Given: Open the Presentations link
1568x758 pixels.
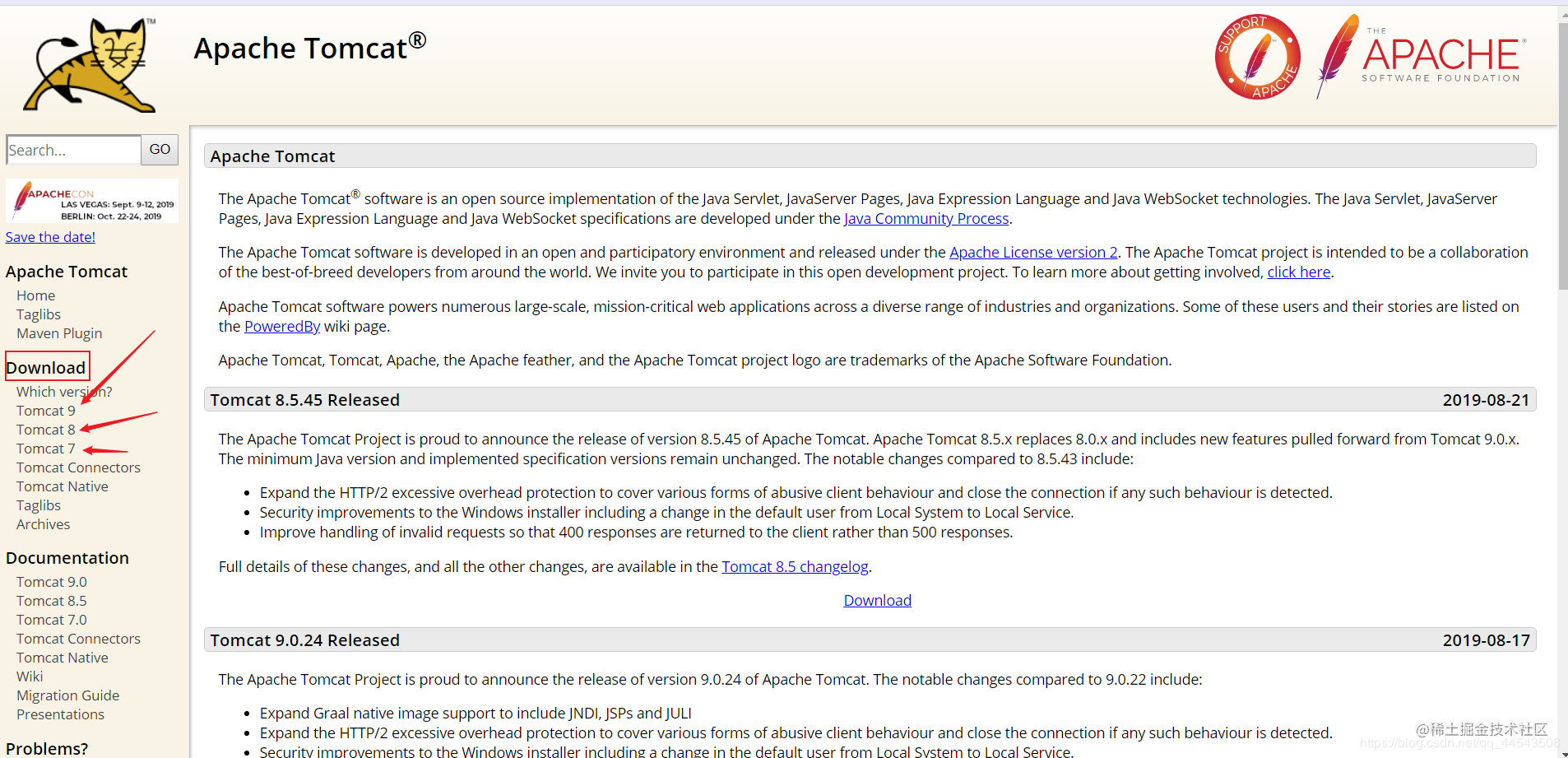Looking at the screenshot, I should 60,714.
